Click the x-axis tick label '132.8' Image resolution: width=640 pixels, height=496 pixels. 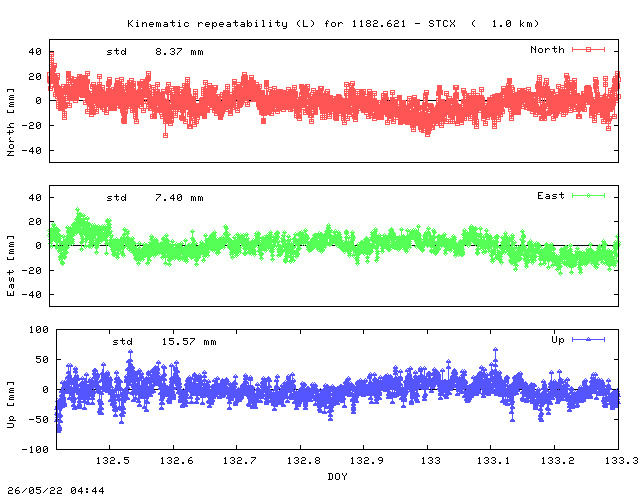(304, 461)
